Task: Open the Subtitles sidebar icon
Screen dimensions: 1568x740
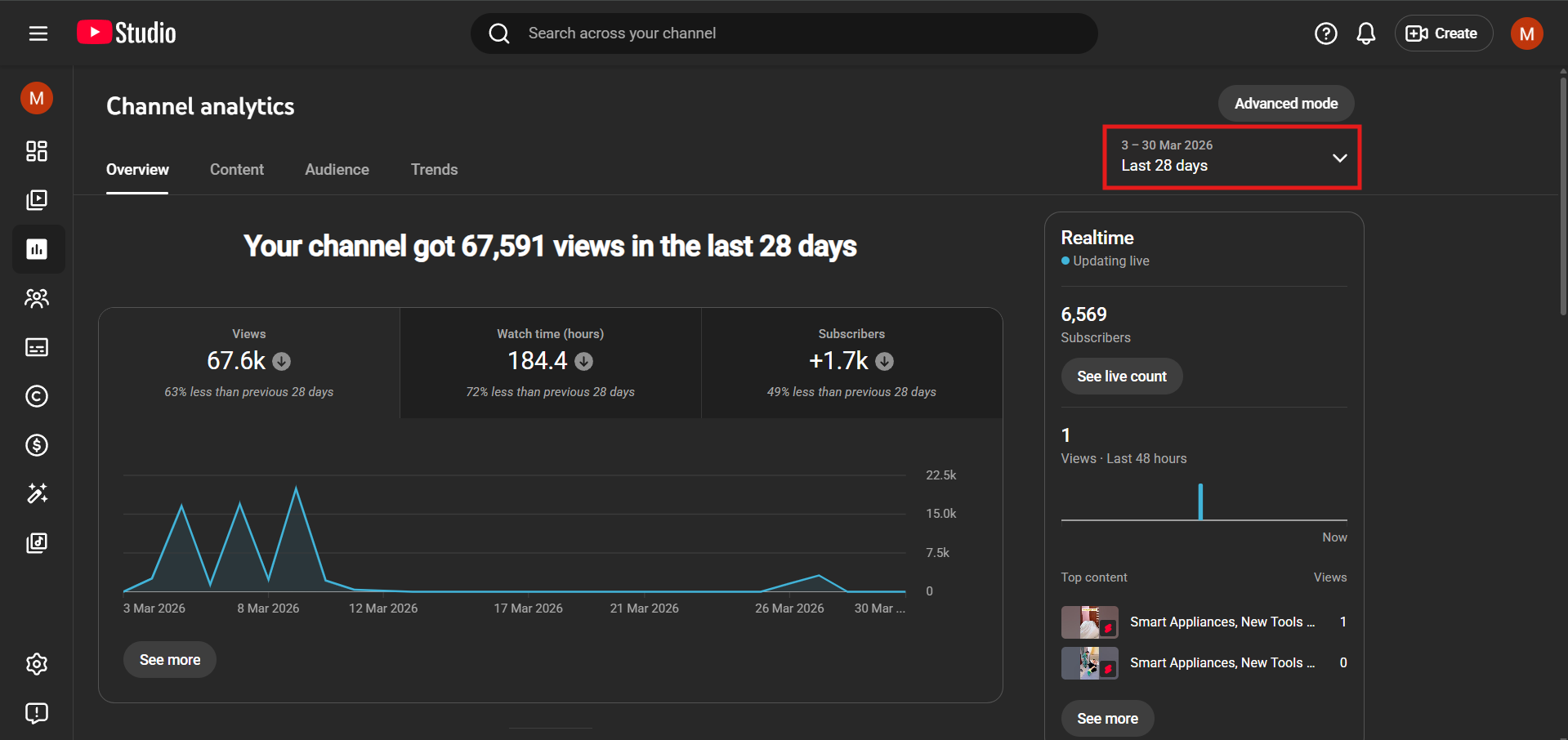Action: pyautogui.click(x=37, y=347)
